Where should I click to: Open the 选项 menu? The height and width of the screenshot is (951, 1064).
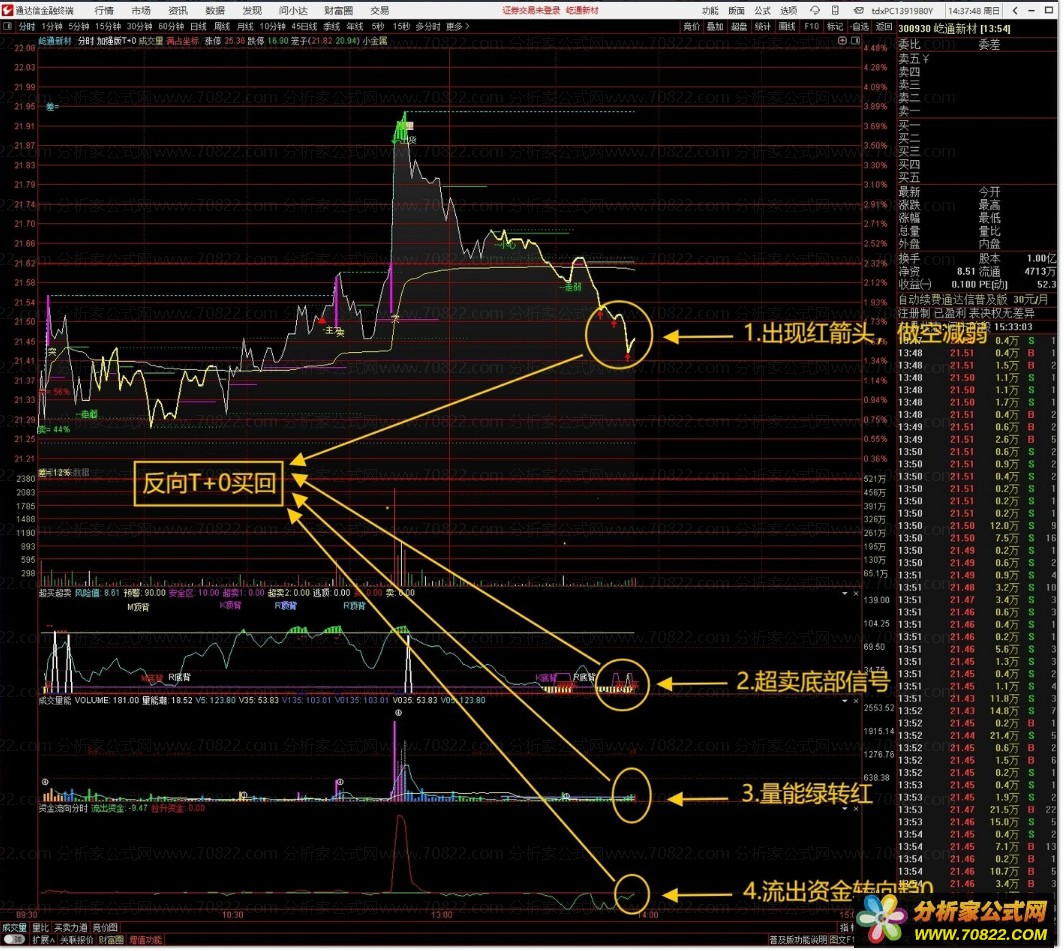pos(788,11)
